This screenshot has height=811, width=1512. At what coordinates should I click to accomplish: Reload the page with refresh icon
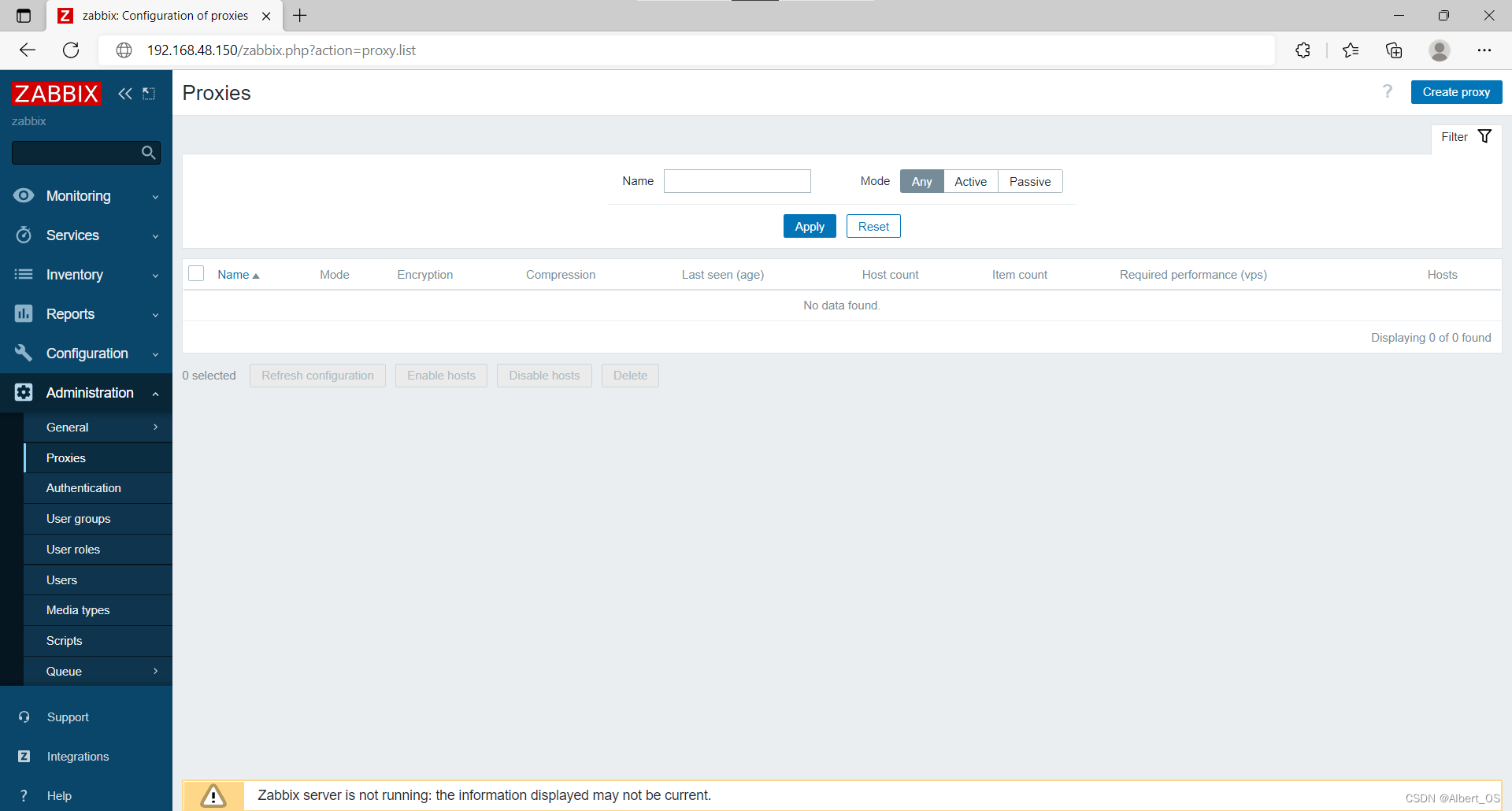[x=71, y=50]
